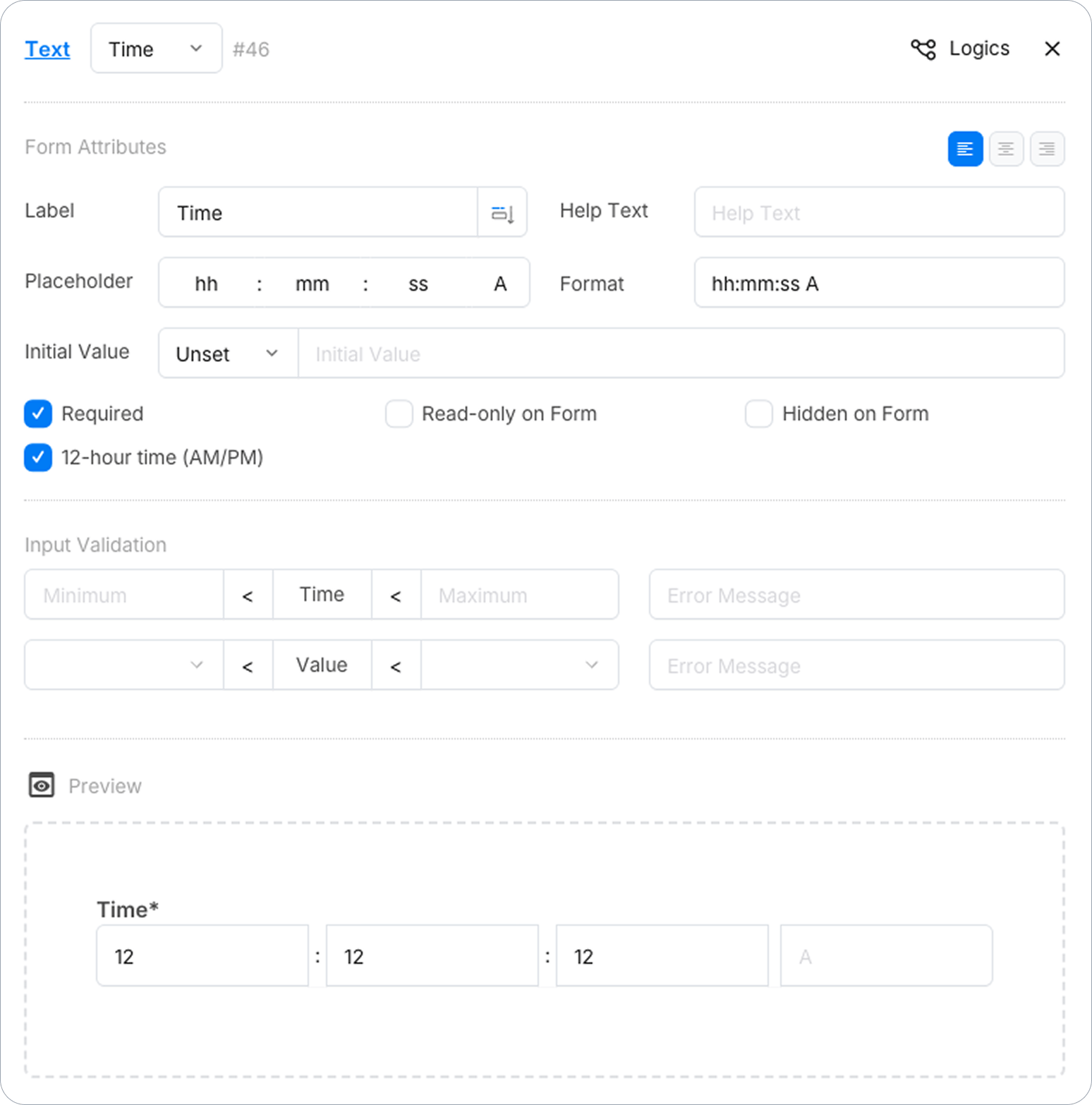
Task: Click the Initial Value text input
Action: pyautogui.click(x=681, y=354)
